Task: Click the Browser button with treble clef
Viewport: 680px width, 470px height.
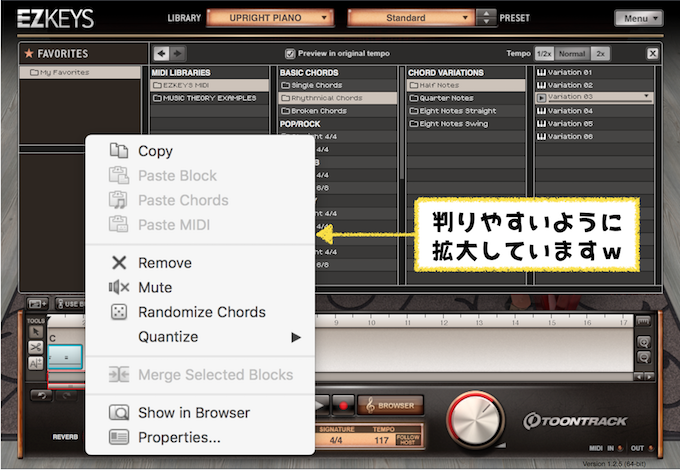Action: click(390, 405)
